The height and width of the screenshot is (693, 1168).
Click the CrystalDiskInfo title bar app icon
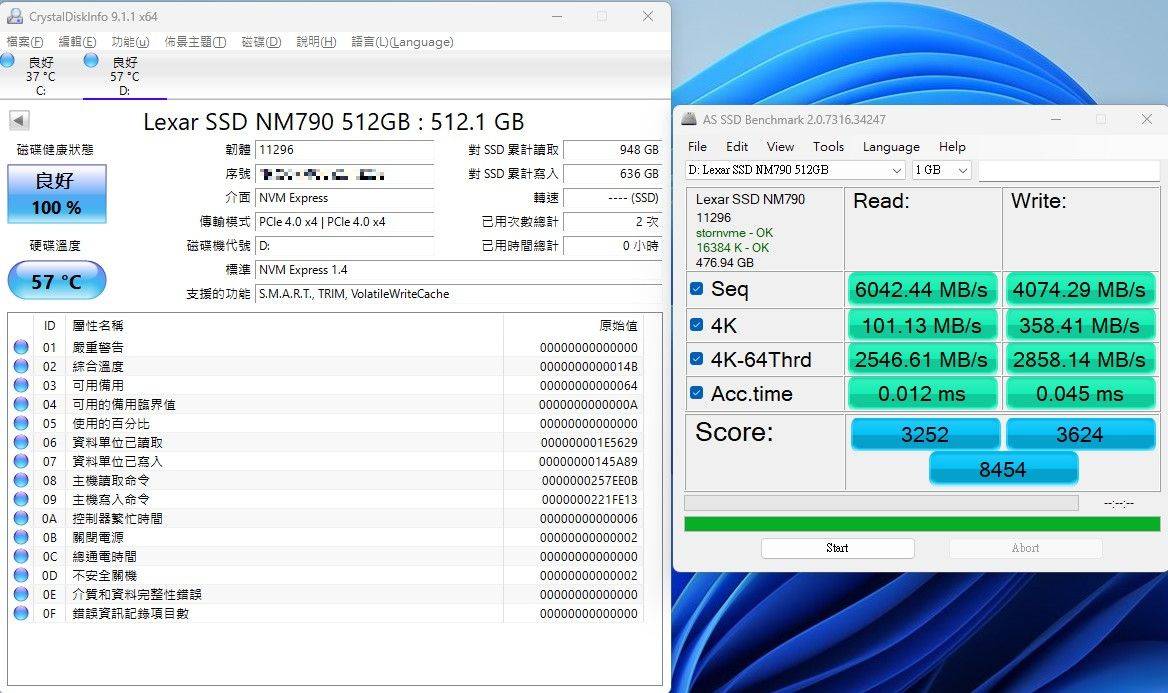[x=14, y=16]
